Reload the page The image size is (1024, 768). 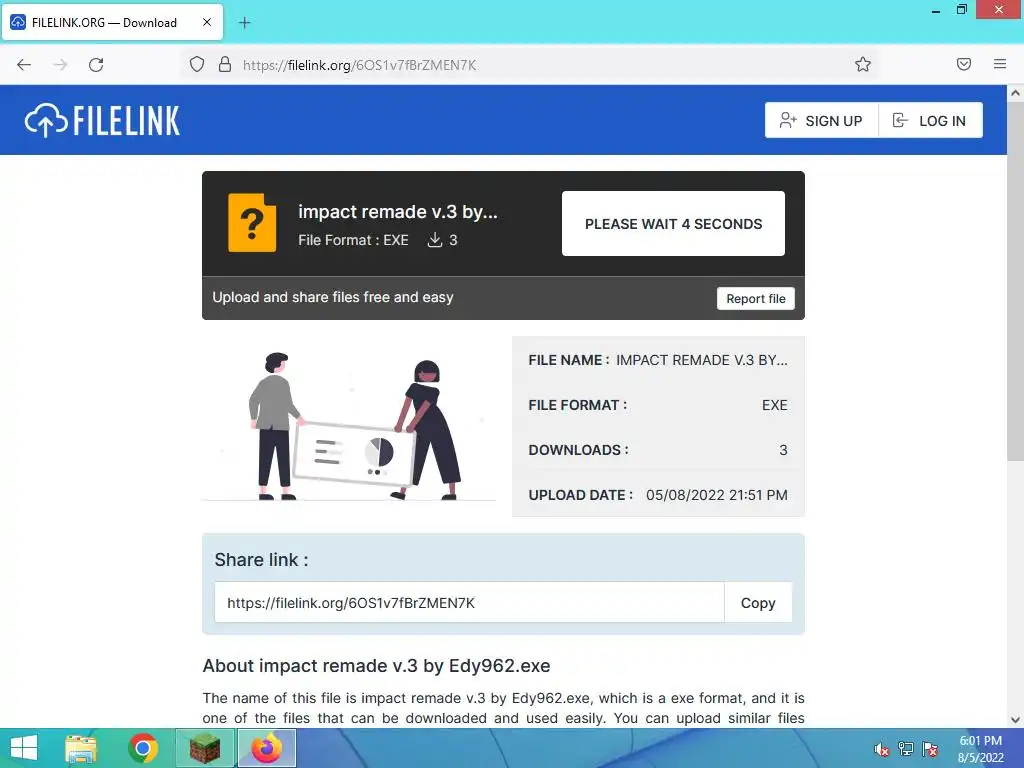[x=96, y=65]
